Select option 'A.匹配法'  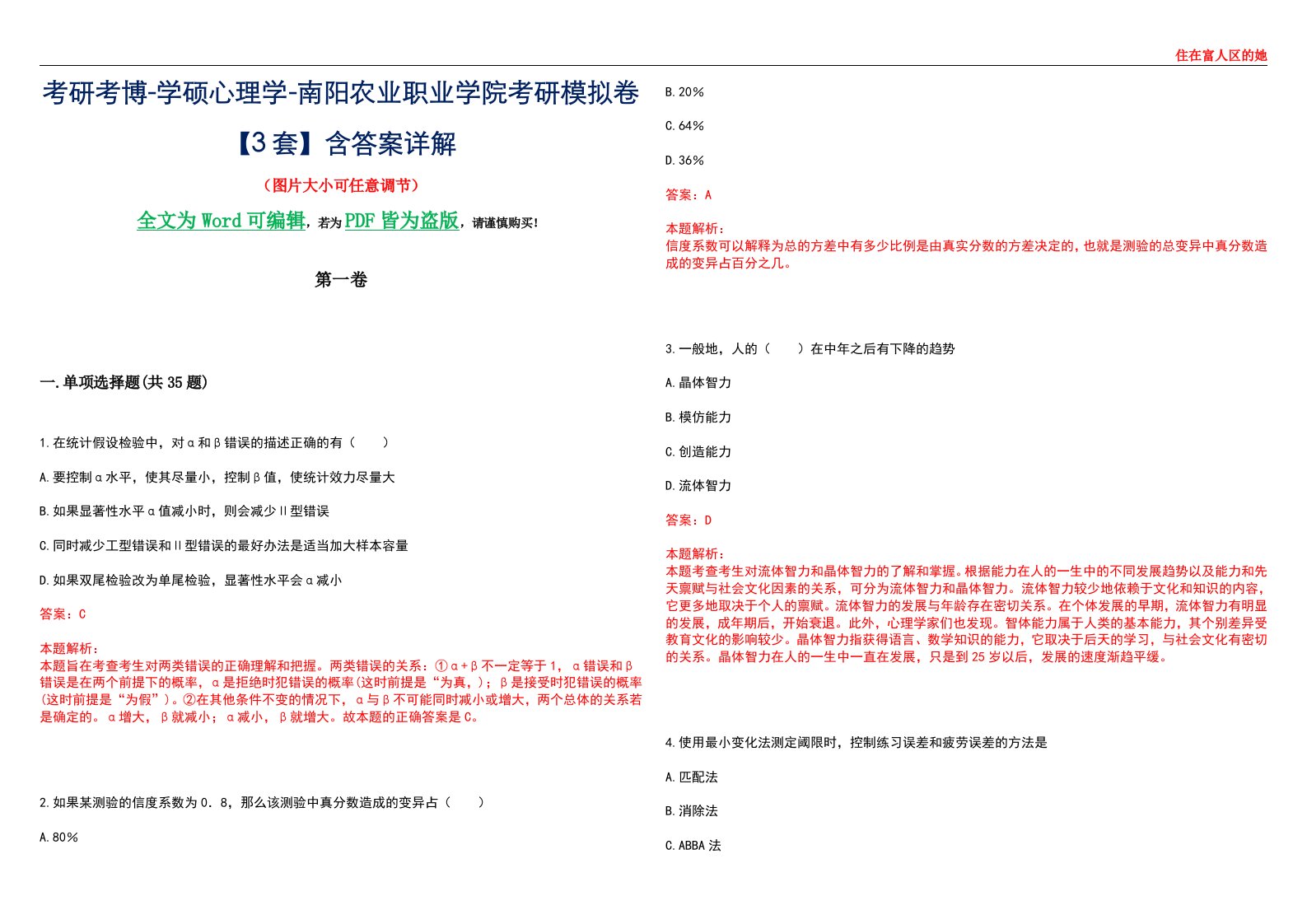tap(692, 777)
